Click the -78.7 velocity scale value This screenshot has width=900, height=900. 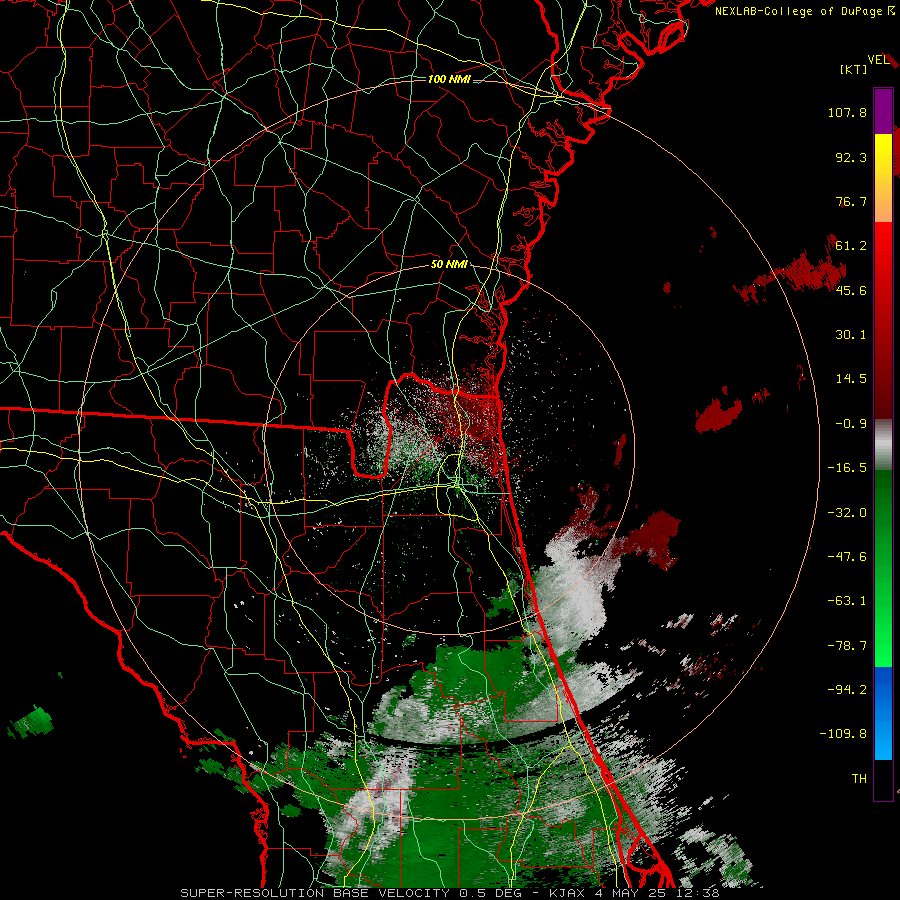point(847,645)
